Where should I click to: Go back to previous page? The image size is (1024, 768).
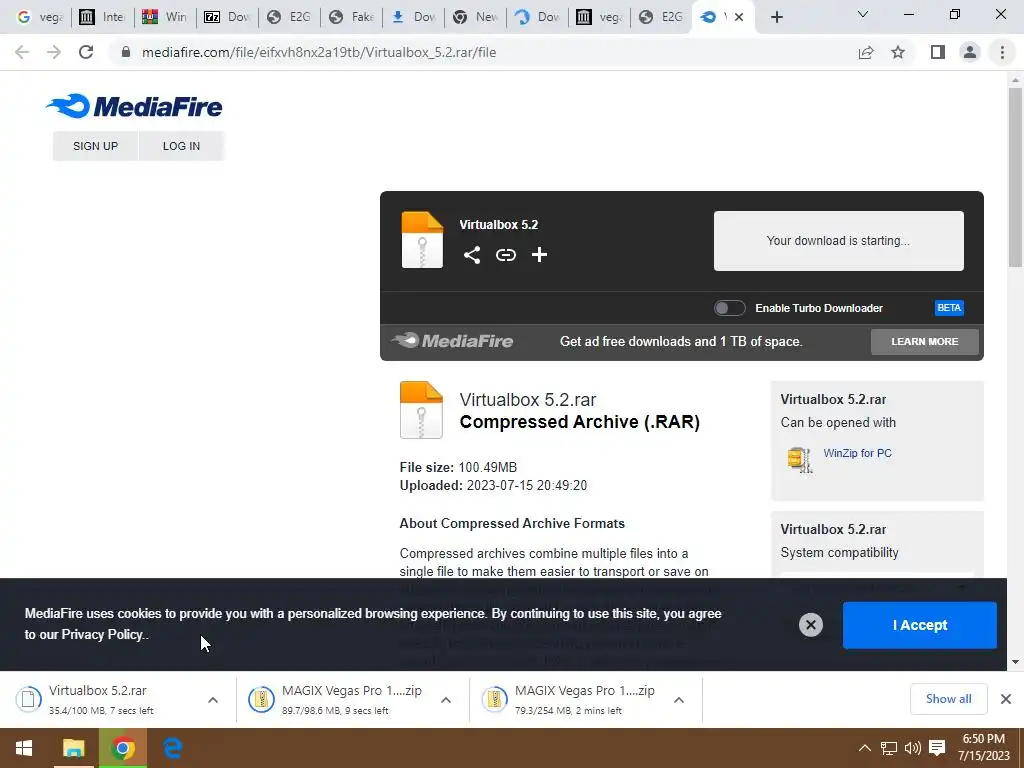point(22,52)
